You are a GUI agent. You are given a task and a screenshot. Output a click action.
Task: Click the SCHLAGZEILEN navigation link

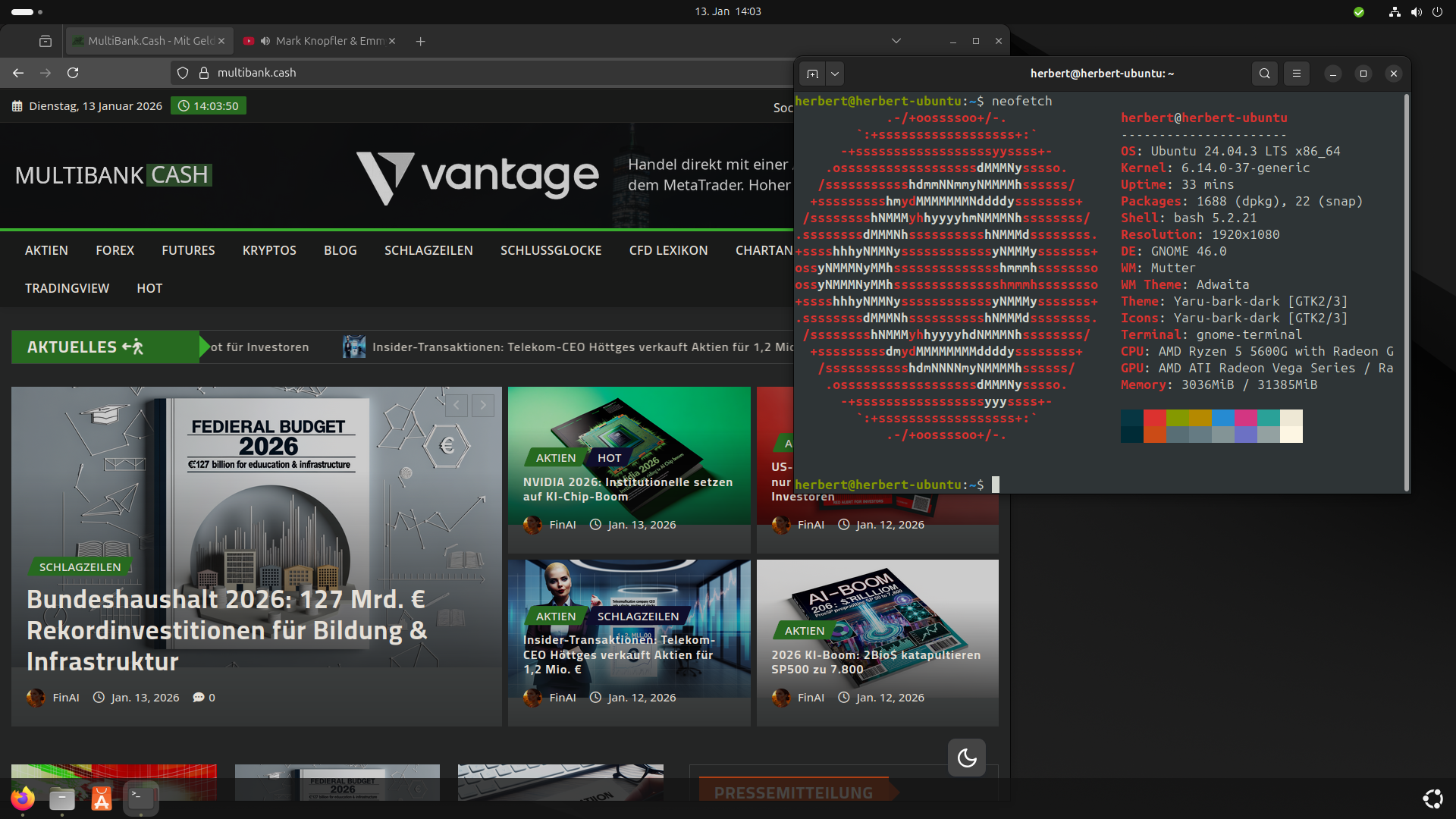point(428,250)
